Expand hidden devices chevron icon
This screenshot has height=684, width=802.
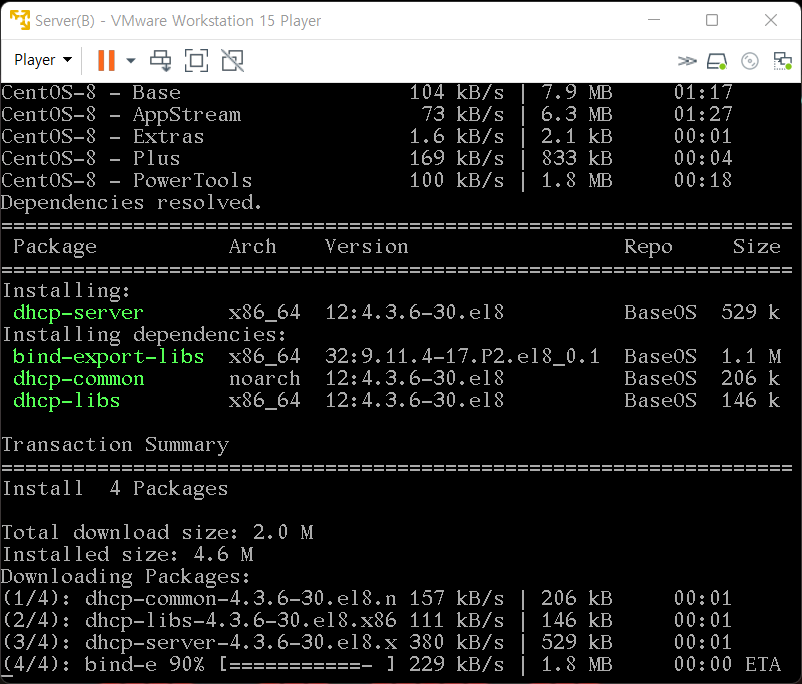[687, 61]
